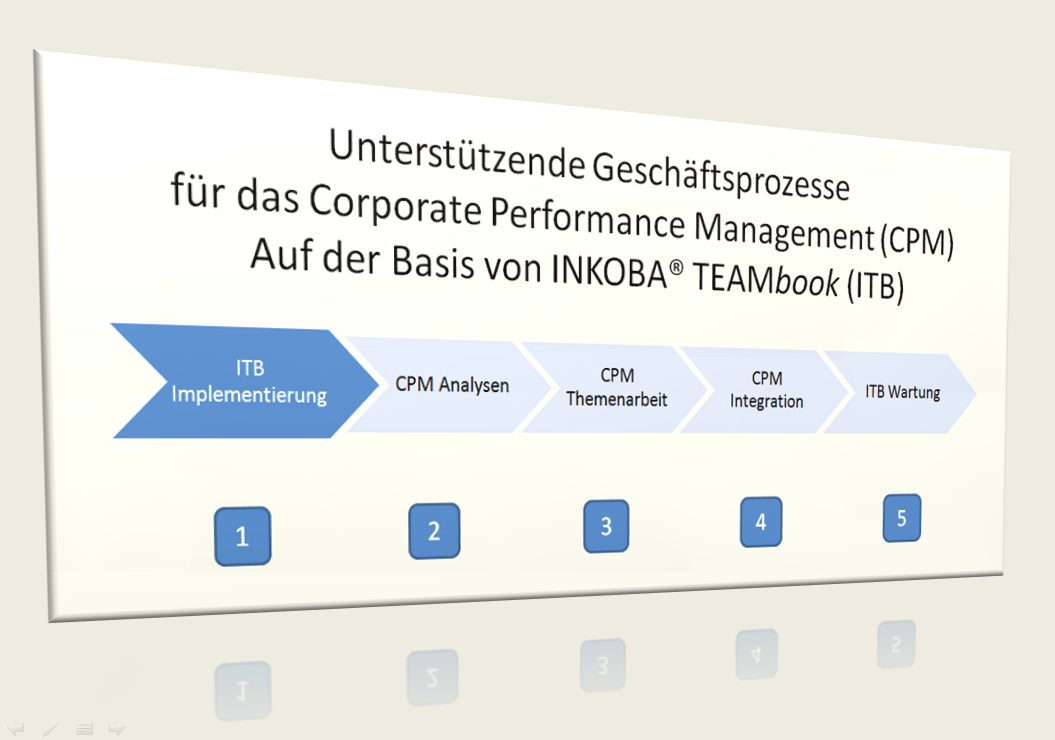Go to previous slide with the back arrow
This screenshot has height=740, width=1055.
[16, 727]
